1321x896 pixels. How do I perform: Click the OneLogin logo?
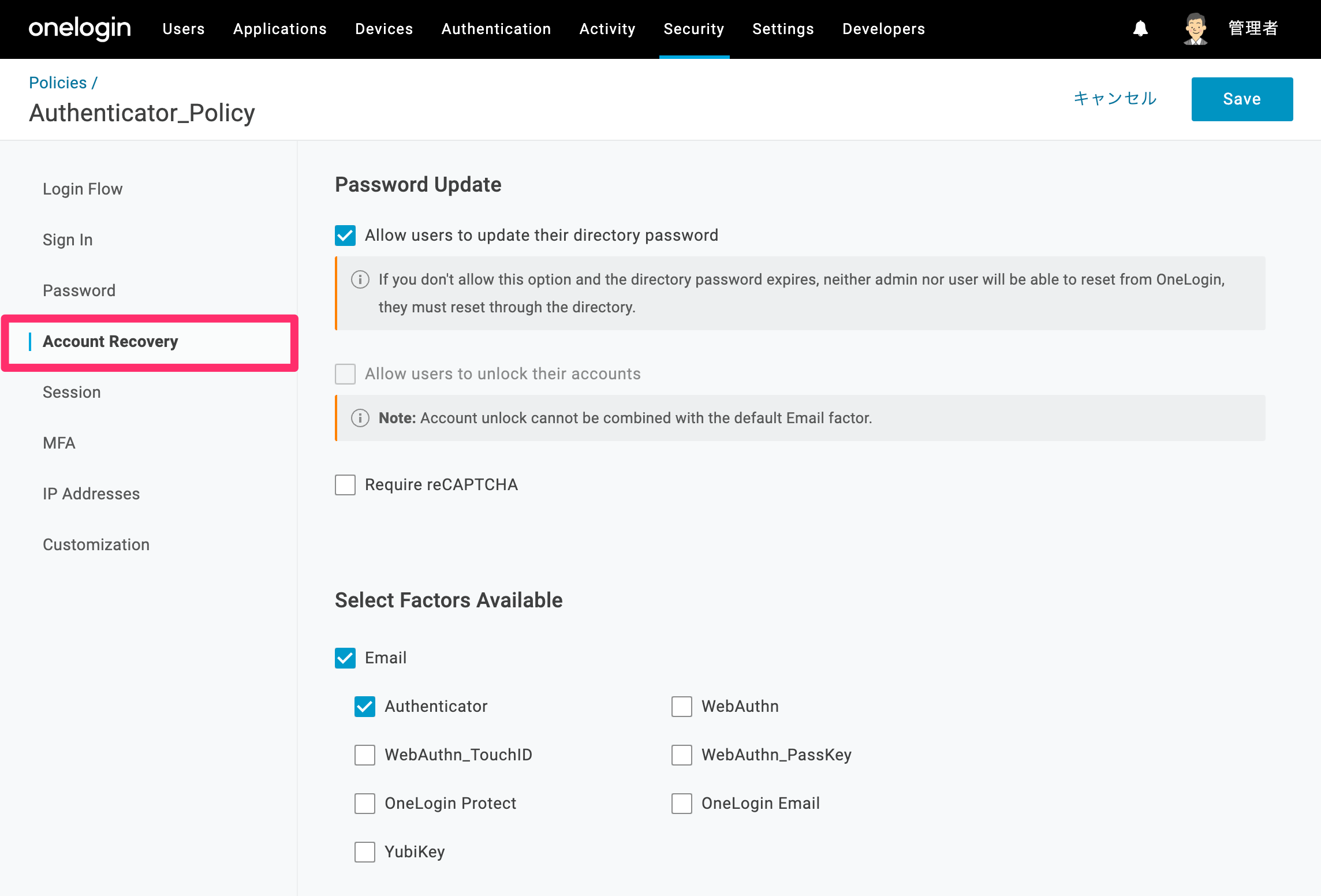click(80, 28)
